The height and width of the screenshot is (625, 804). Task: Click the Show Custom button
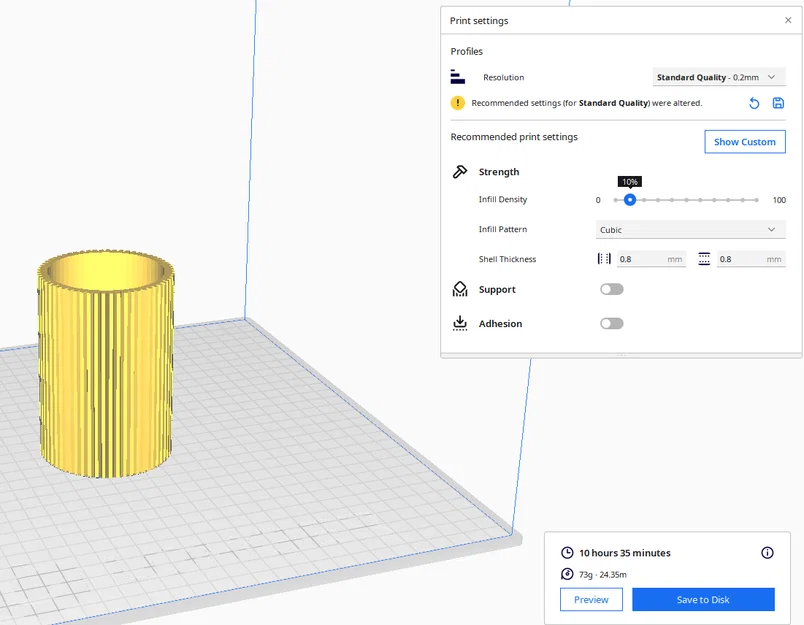[744, 141]
